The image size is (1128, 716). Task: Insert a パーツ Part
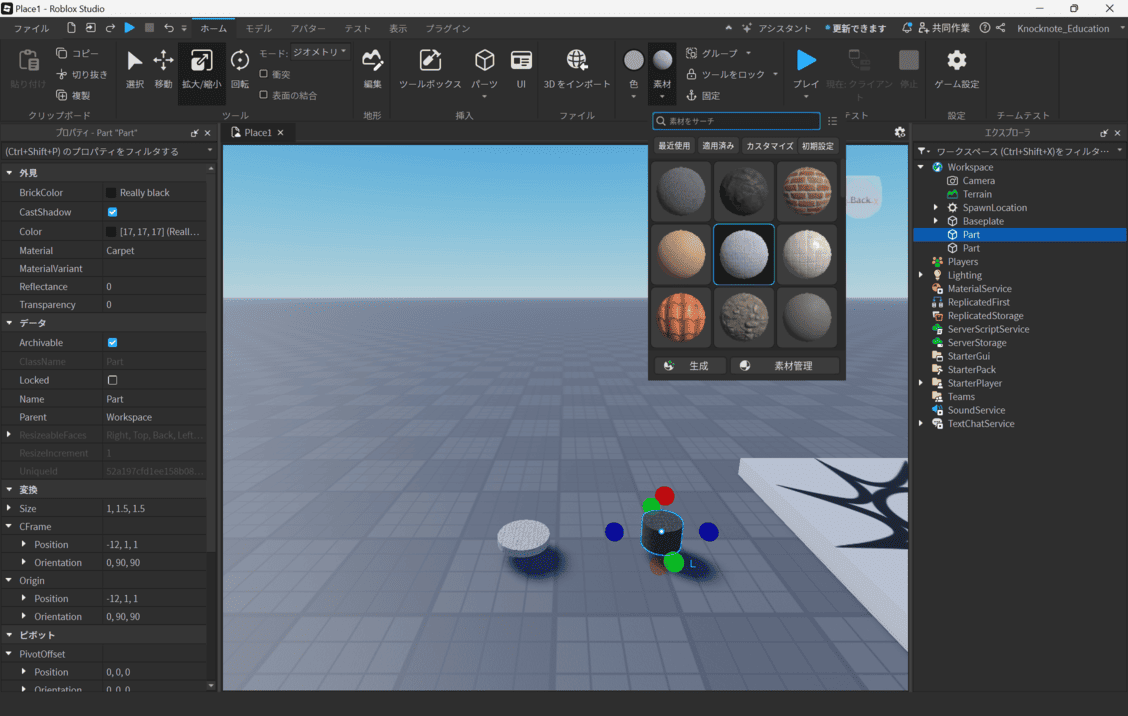[484, 72]
